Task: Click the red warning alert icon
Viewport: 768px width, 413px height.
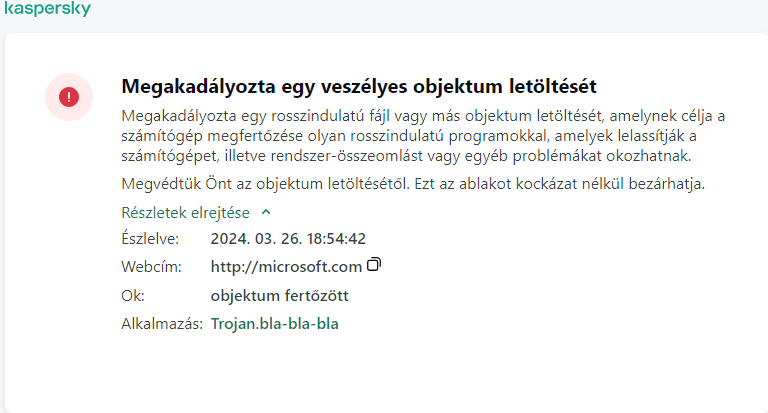Action: coord(69,97)
